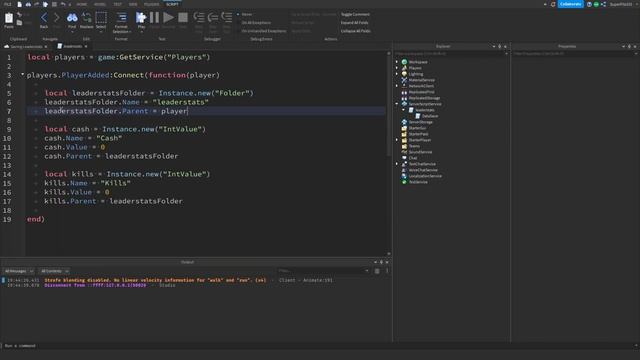Click the Step Out debugger icon

click(227, 18)
